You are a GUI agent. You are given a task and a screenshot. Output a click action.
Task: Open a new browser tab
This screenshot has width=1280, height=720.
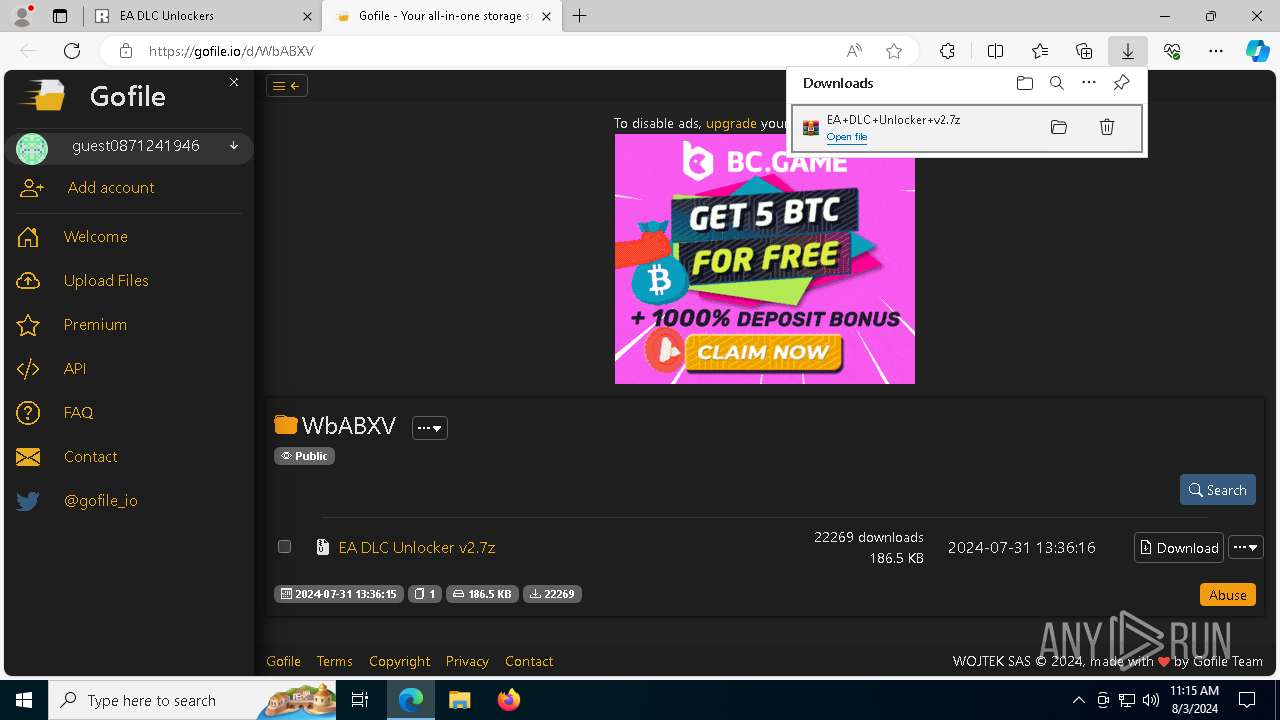(x=580, y=16)
